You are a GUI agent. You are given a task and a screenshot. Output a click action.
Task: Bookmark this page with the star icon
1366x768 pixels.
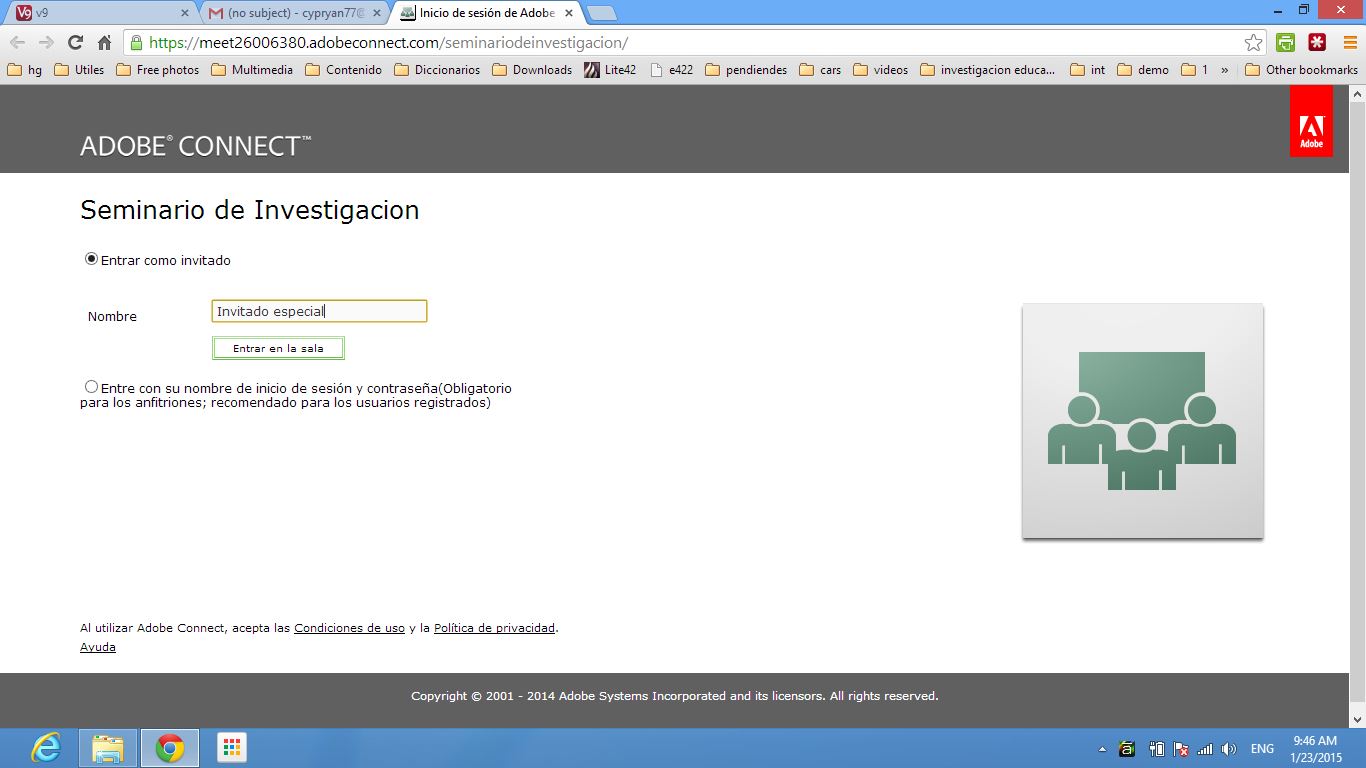click(x=1253, y=42)
